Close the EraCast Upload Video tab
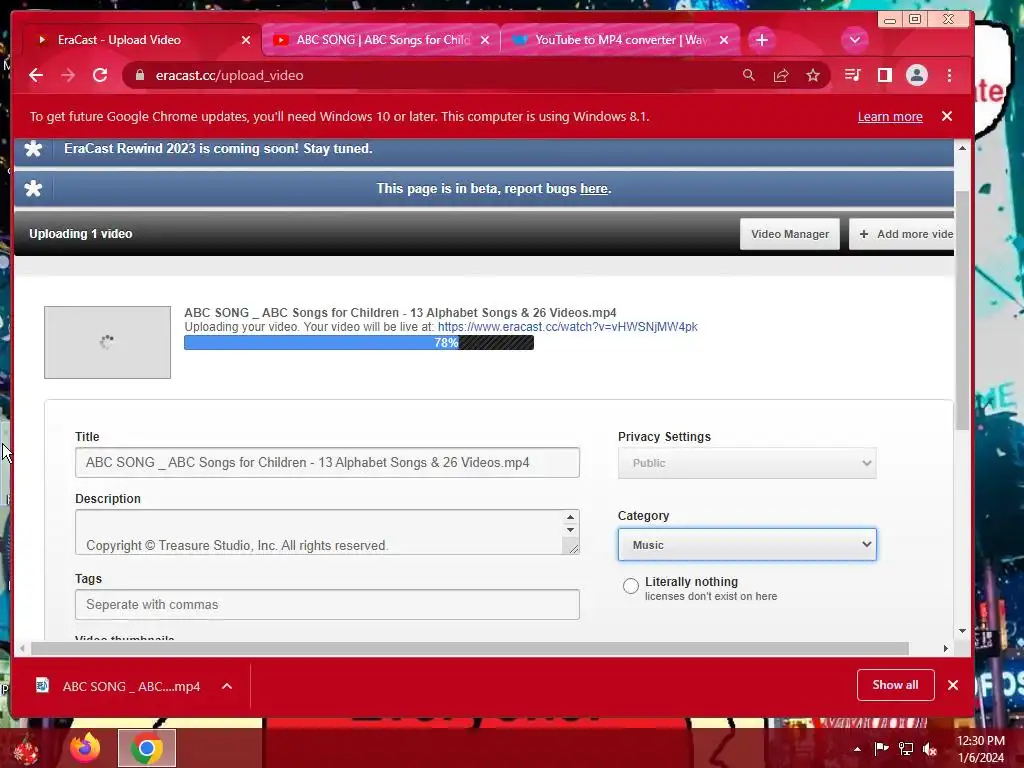1024x768 pixels. coord(246,40)
